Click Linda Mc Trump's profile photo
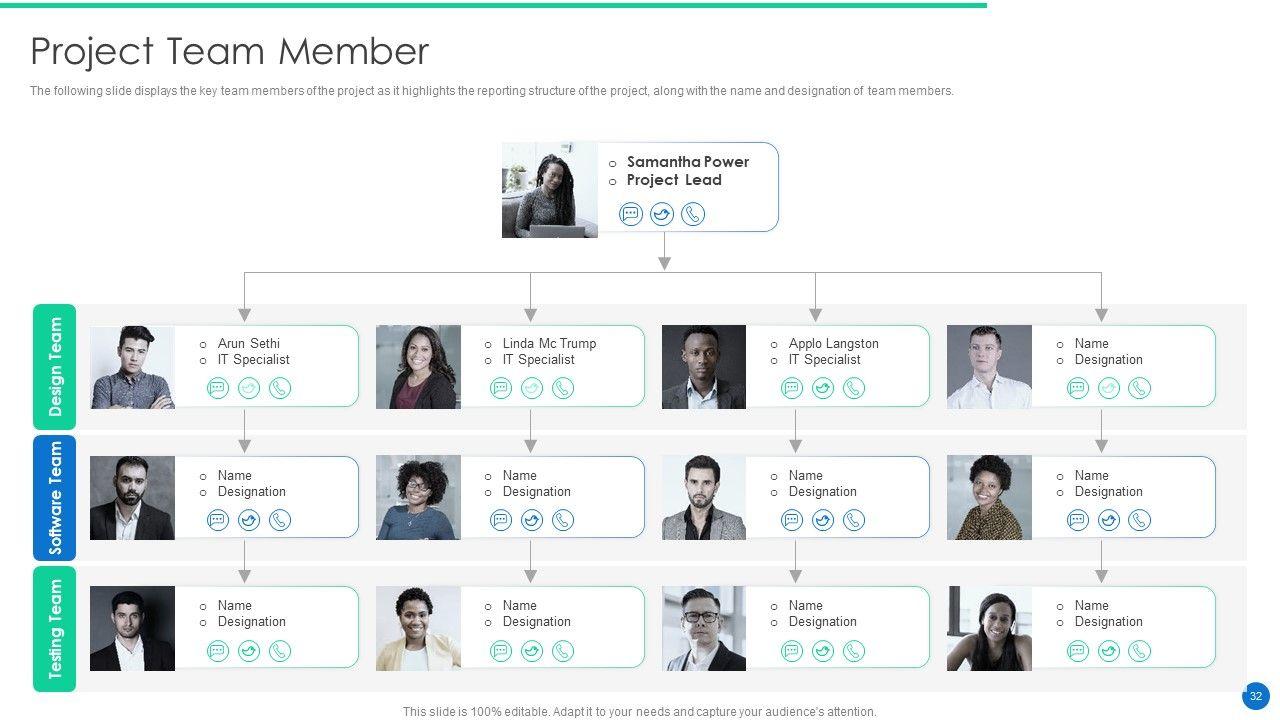Viewport: 1280px width, 720px height. (418, 367)
